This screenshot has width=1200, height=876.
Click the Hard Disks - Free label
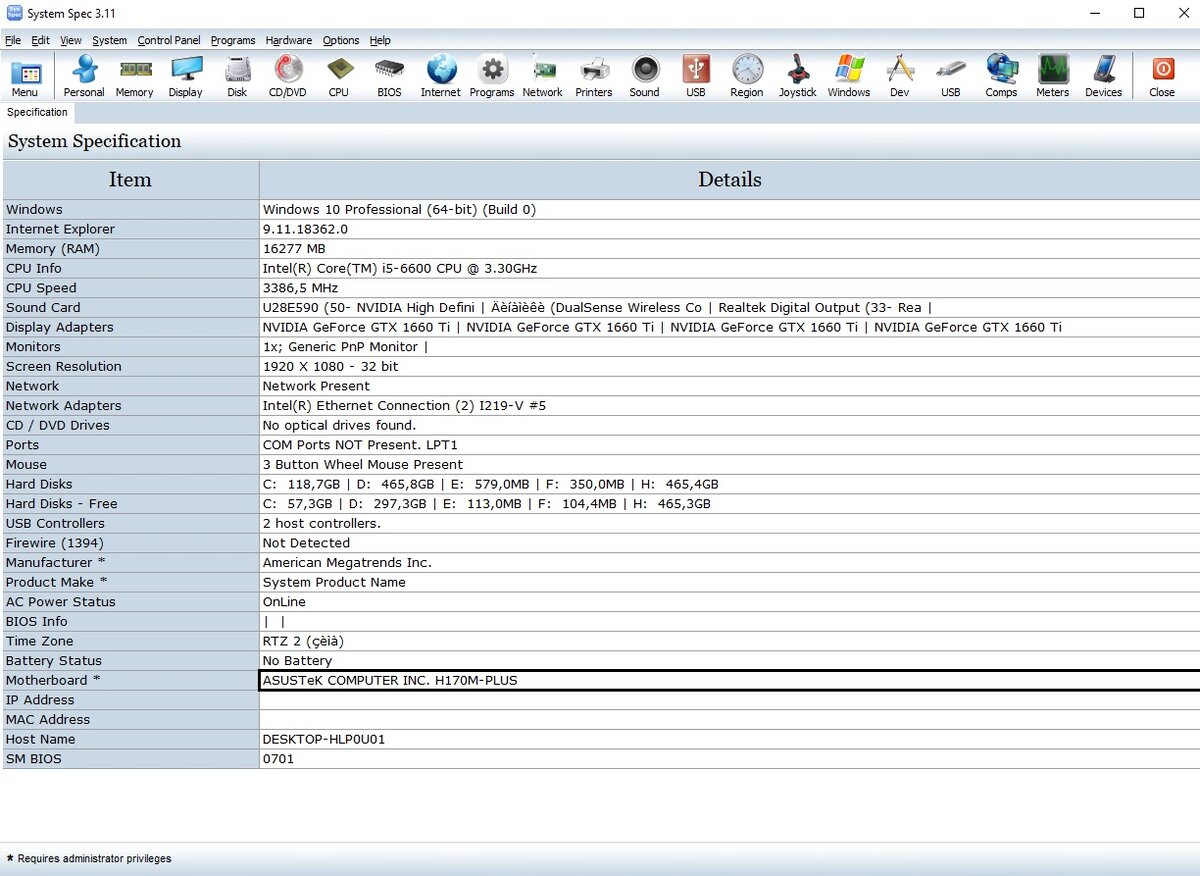pos(130,504)
